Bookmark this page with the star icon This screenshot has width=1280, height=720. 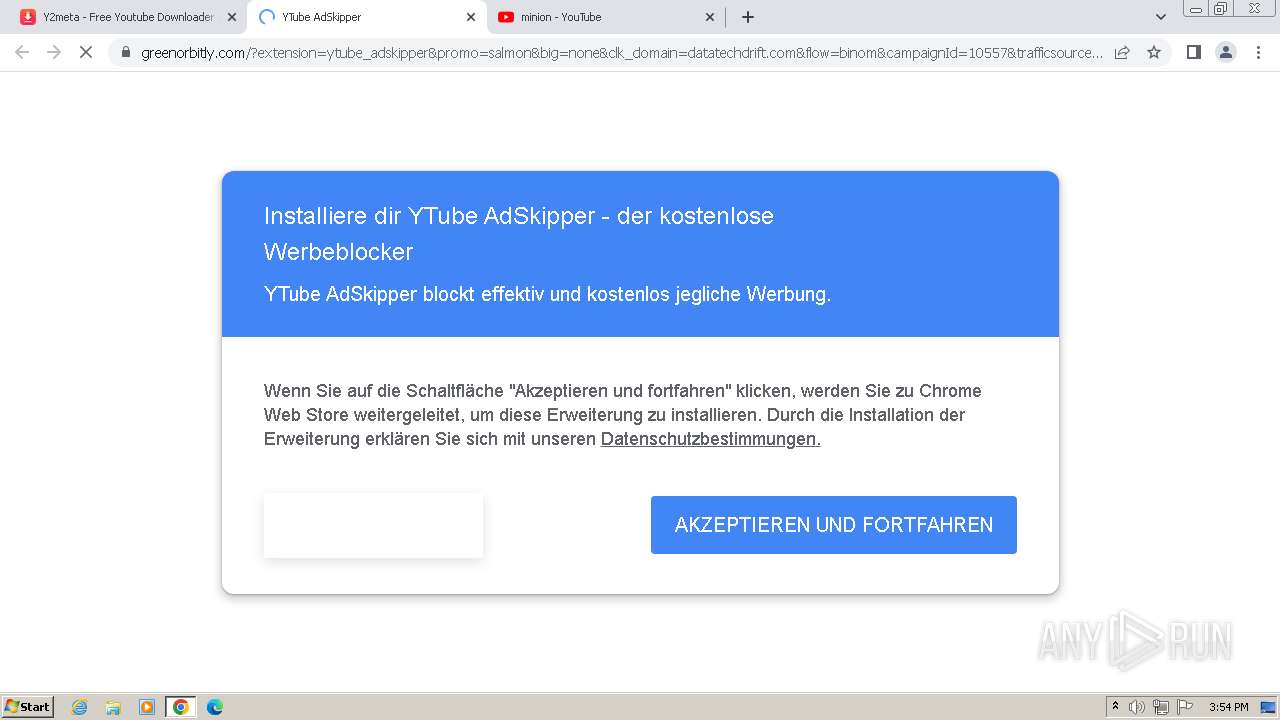1154,52
